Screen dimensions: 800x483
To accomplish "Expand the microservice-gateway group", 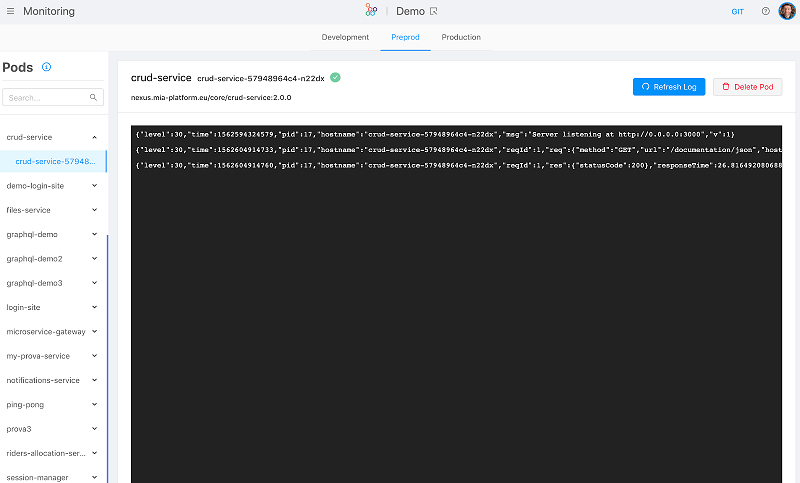I will point(94,332).
